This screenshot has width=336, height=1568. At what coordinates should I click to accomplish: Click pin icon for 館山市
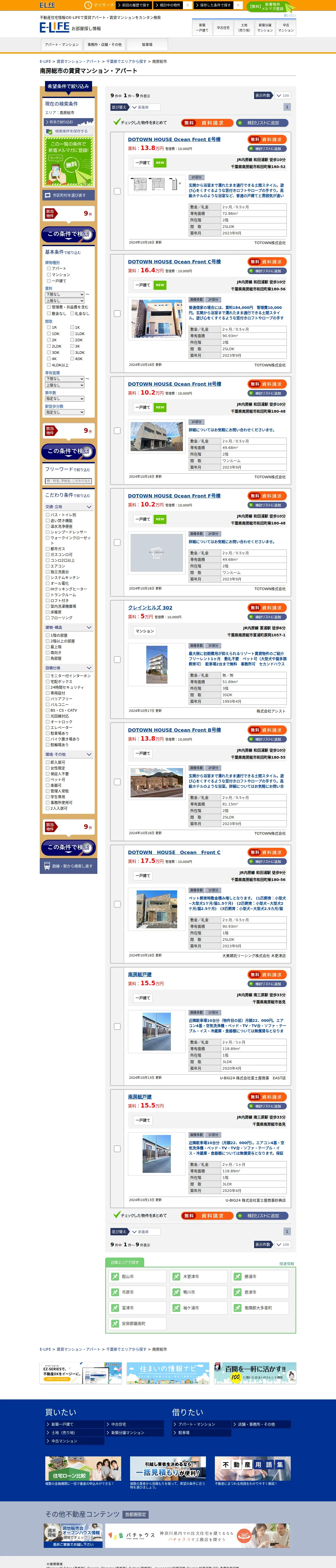click(x=115, y=1276)
